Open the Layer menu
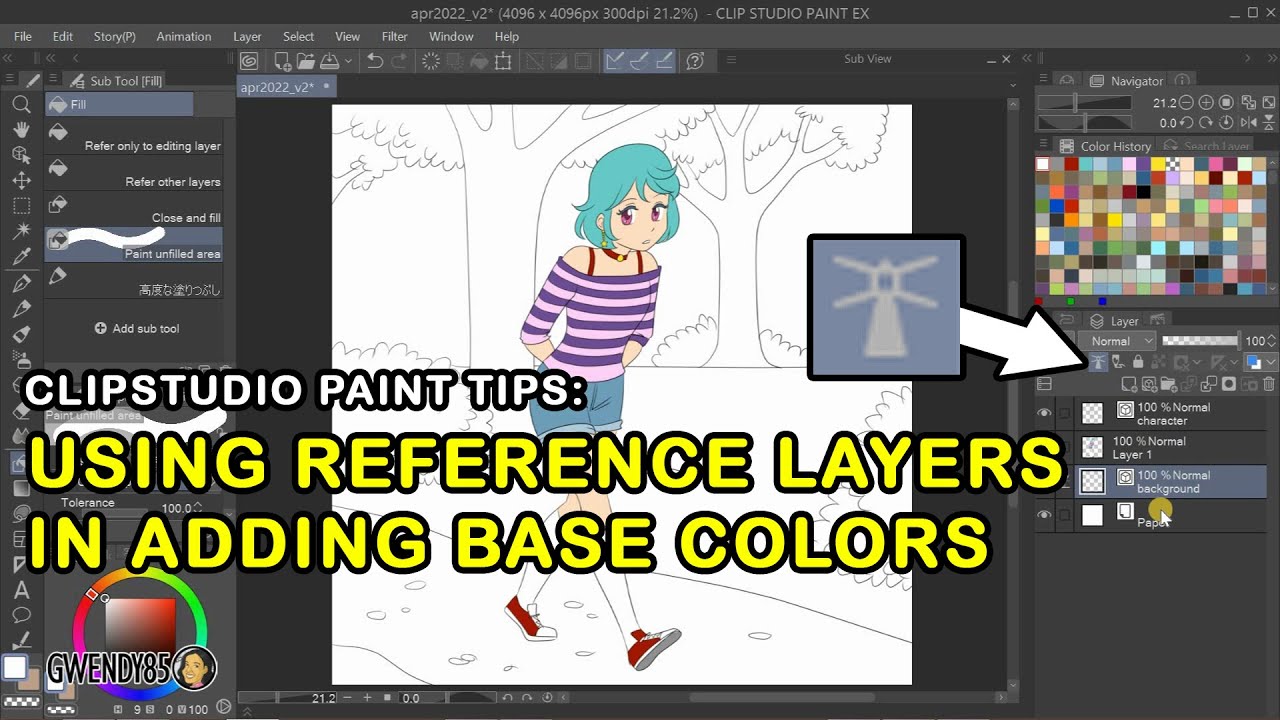 (247, 36)
